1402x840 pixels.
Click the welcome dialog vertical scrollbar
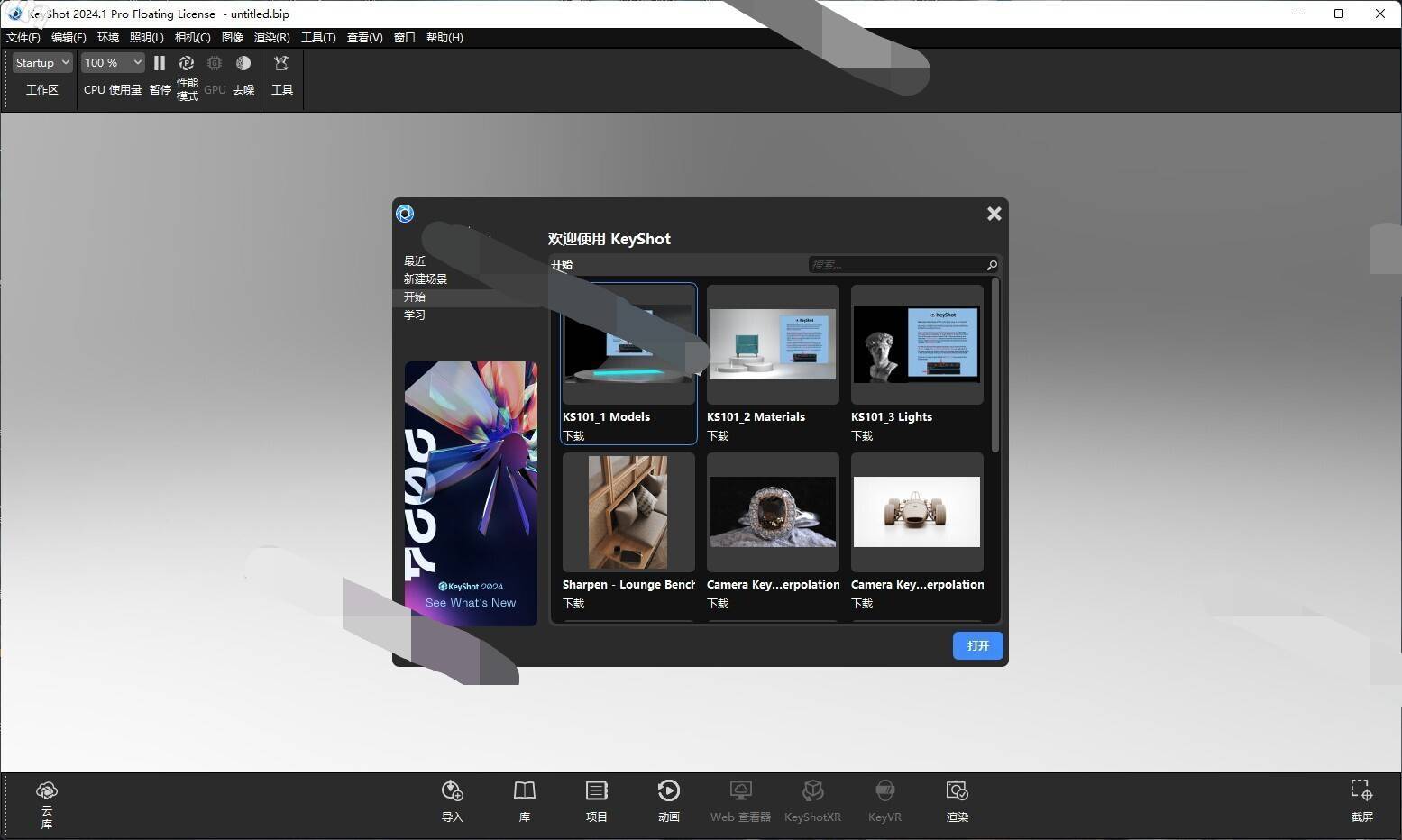[995, 365]
